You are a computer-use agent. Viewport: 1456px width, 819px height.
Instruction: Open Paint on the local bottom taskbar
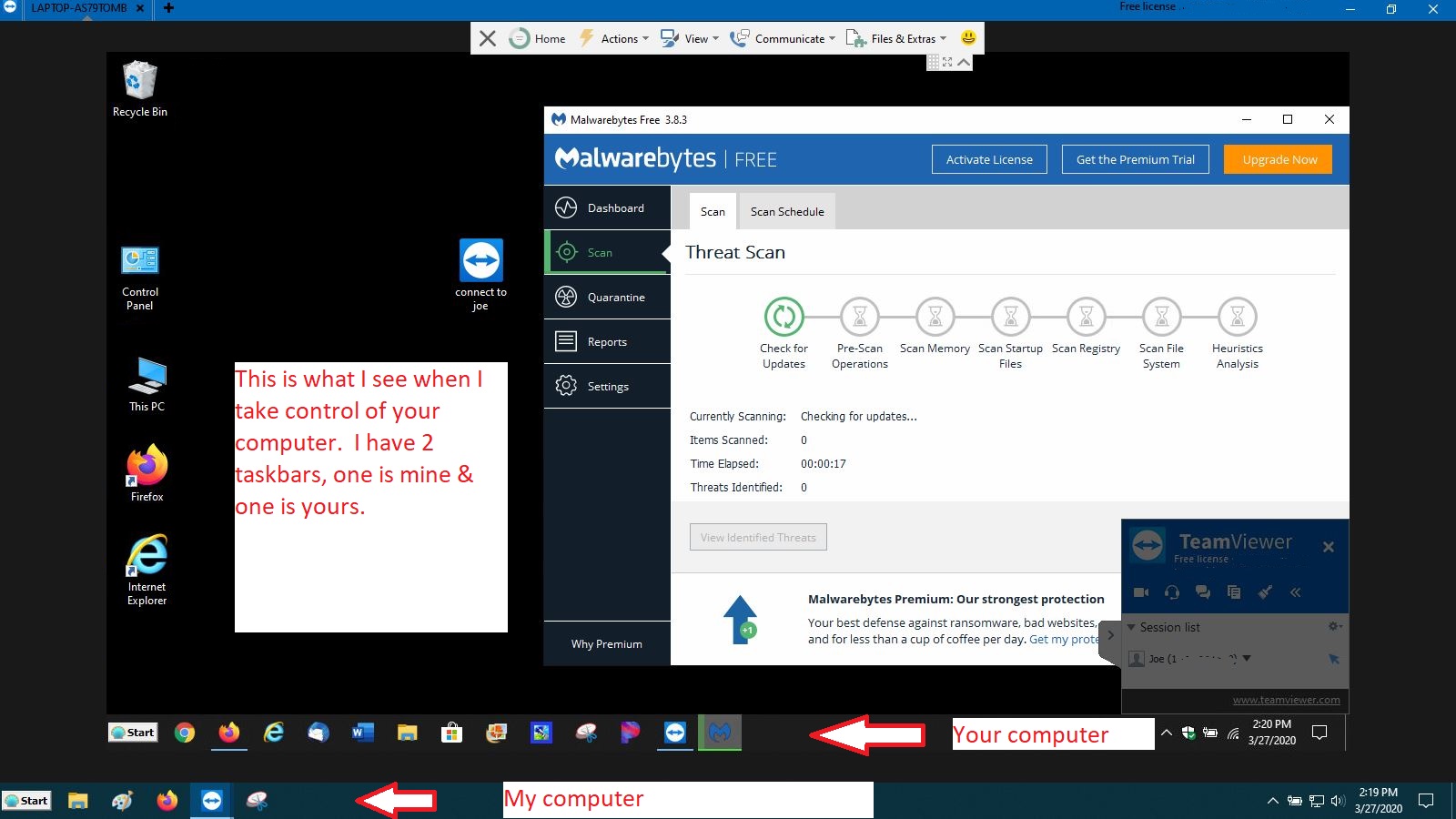122,801
